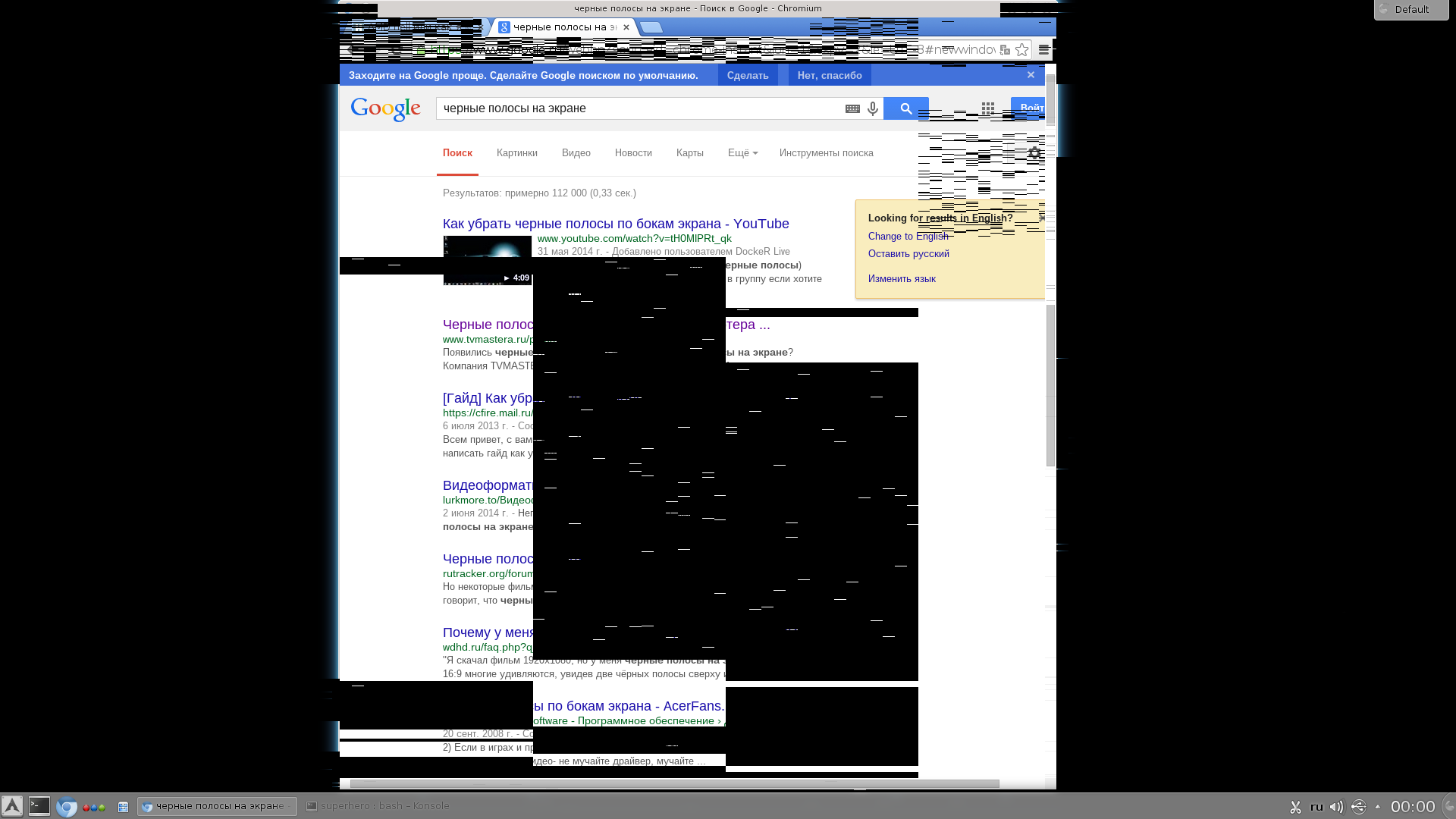
Task: Click the 00:00 clock in the panel
Action: click(x=1413, y=807)
